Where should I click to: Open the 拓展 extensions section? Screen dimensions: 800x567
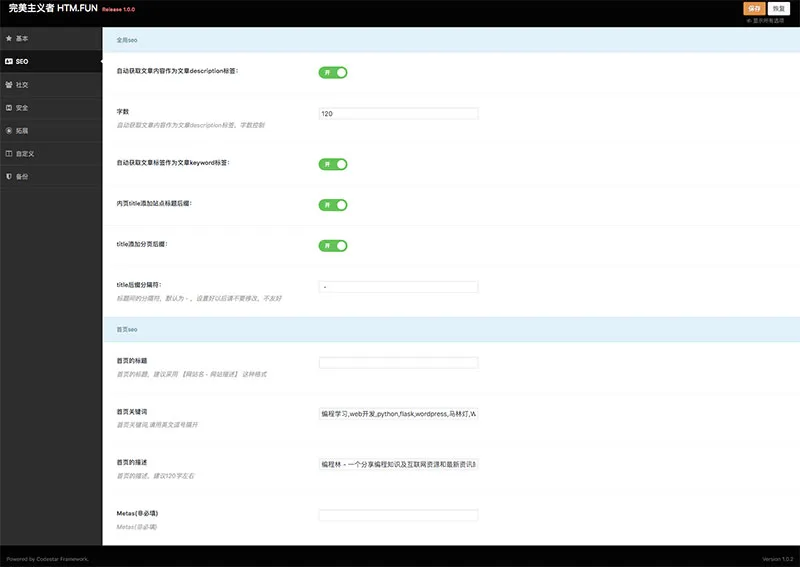51,131
